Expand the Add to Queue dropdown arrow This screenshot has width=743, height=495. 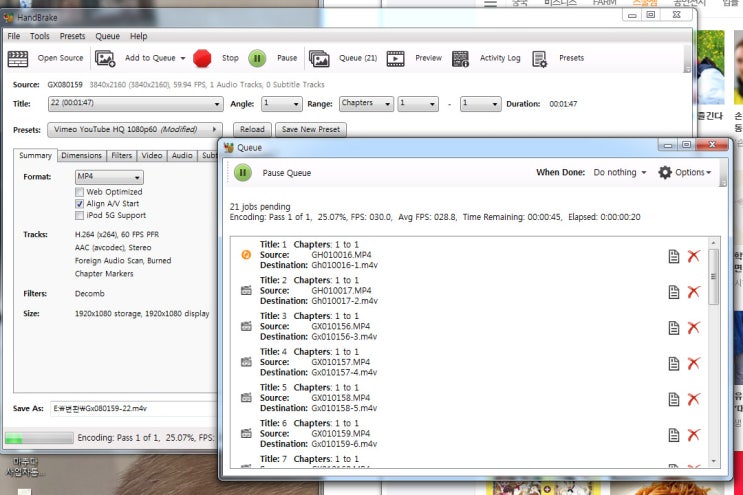click(182, 58)
